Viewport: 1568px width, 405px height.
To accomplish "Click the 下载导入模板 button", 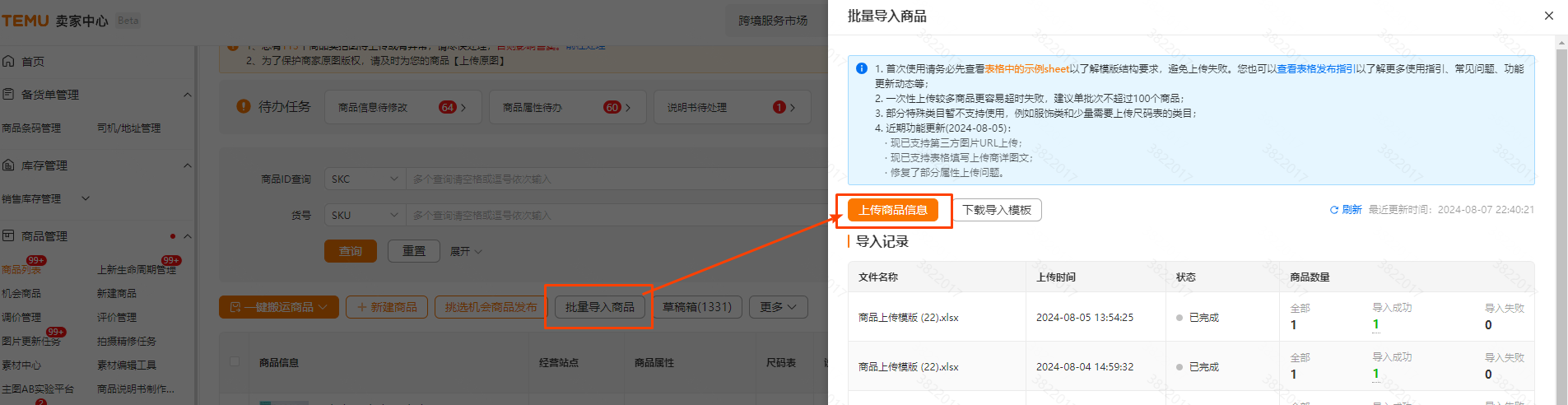I will click(997, 210).
